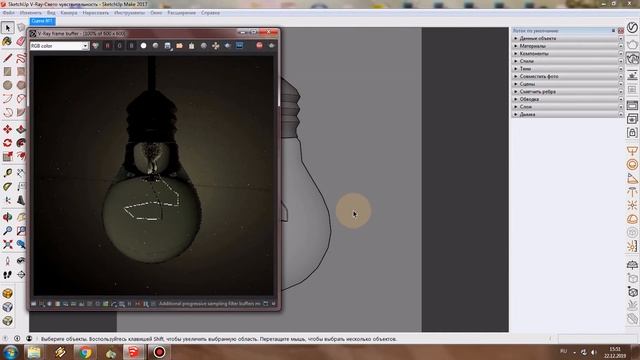Viewport: 640px width, 360px height.
Task: Expand the Компоненты panel
Action: point(567,53)
